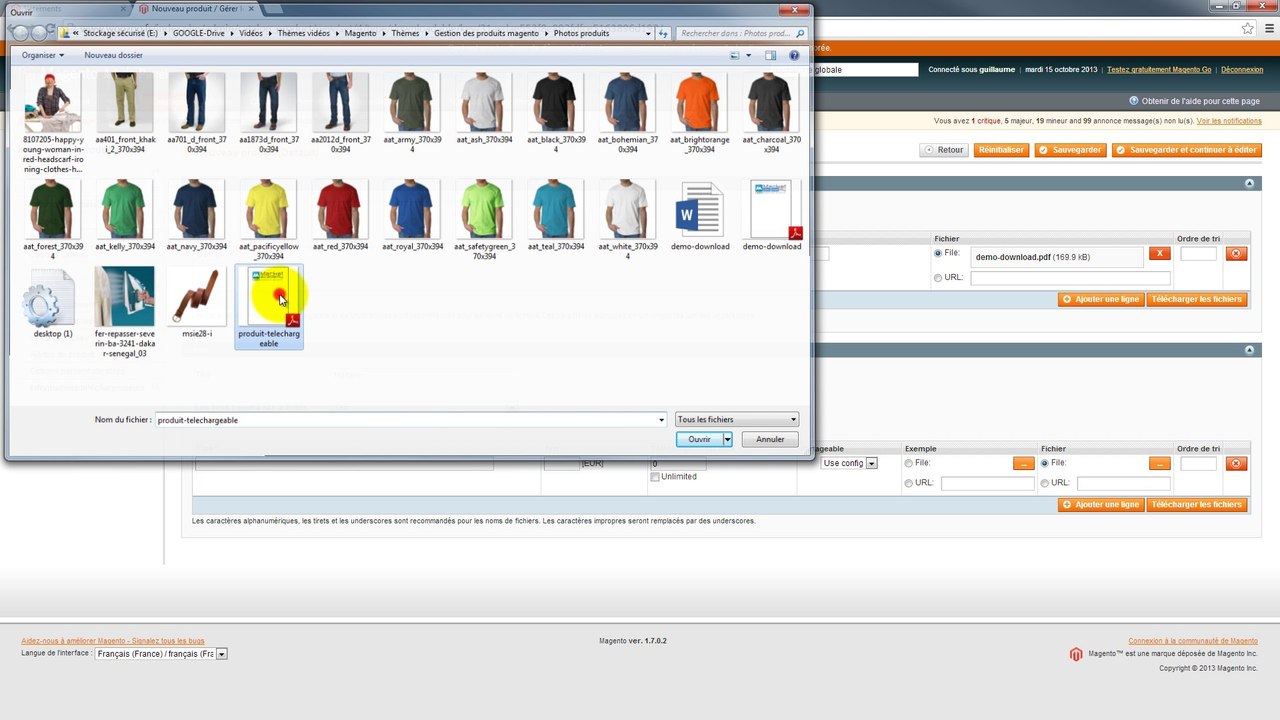The image size is (1280, 720).
Task: Select URL radio in Exemple column
Action: coord(909,484)
